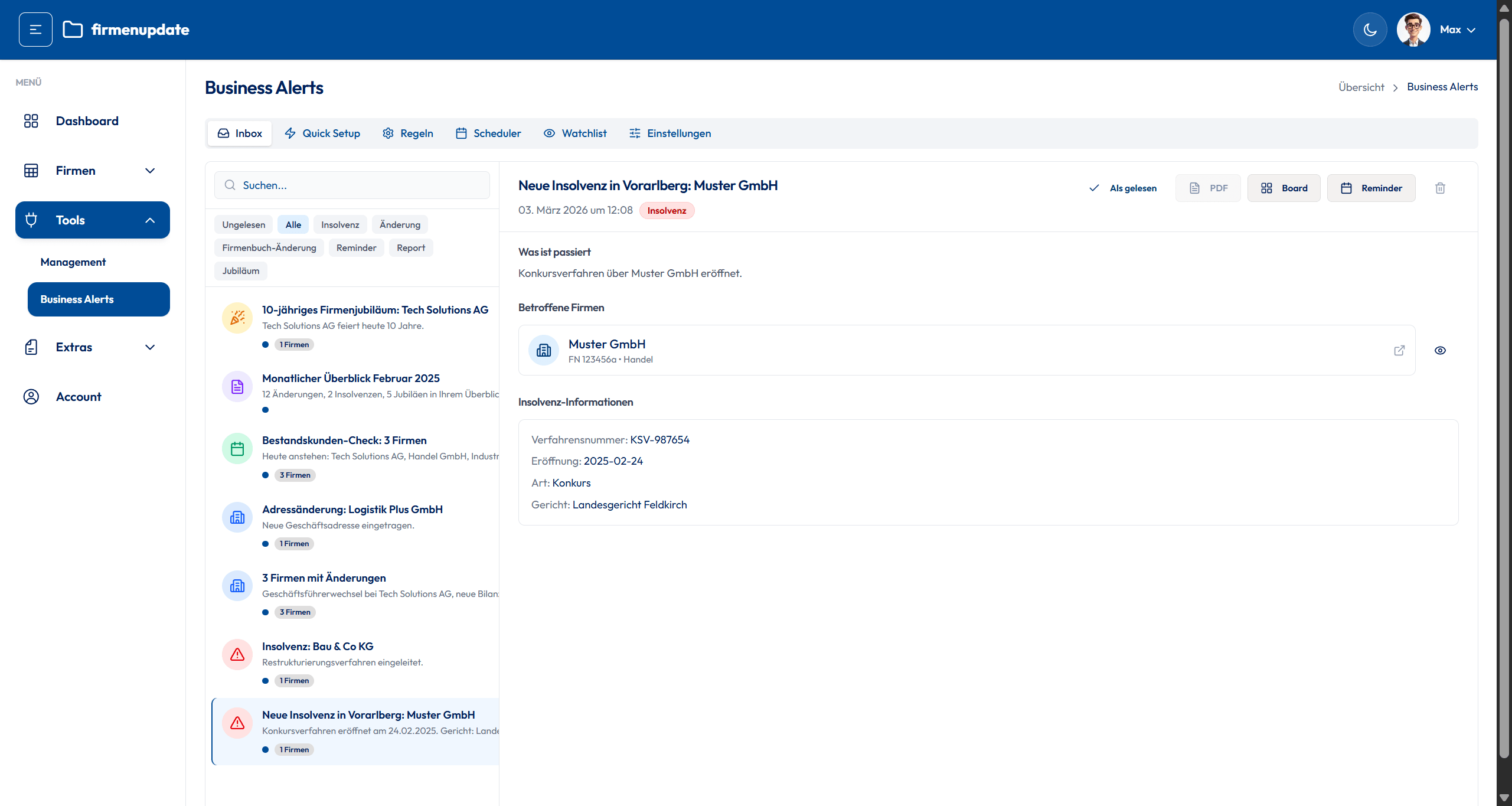The width and height of the screenshot is (1512, 806).
Task: Open Business Alerts in the sidebar
Action: pyautogui.click(x=98, y=299)
